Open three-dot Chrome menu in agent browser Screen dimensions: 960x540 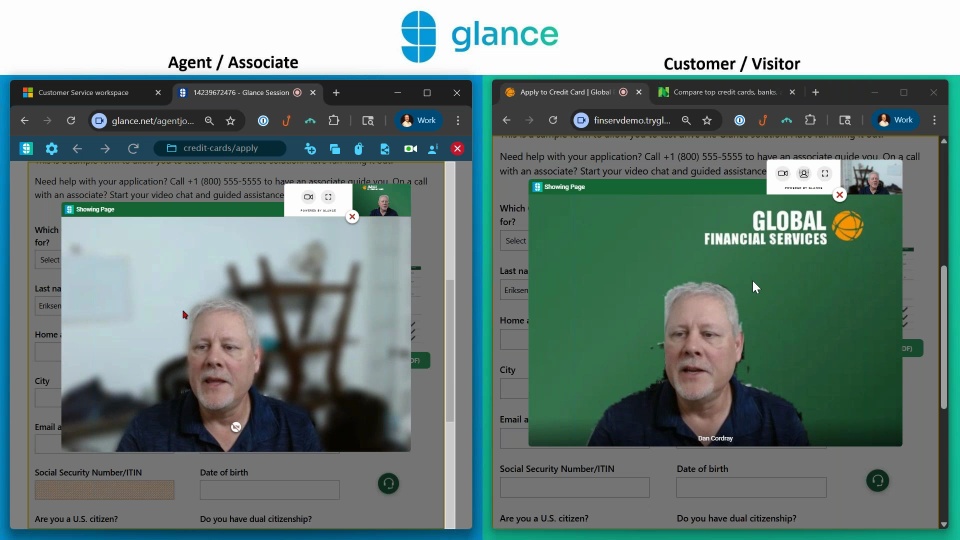coord(458,121)
